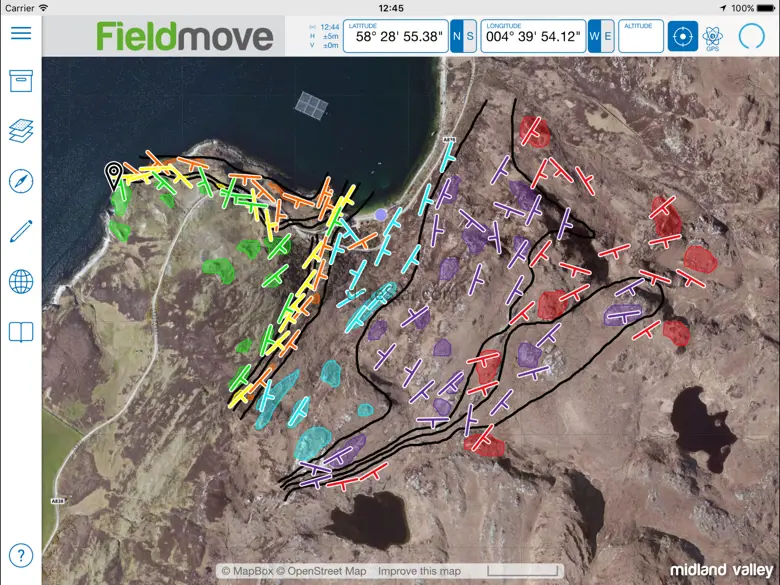Open the globe basemap icon
This screenshot has width=780, height=585.
21,282
